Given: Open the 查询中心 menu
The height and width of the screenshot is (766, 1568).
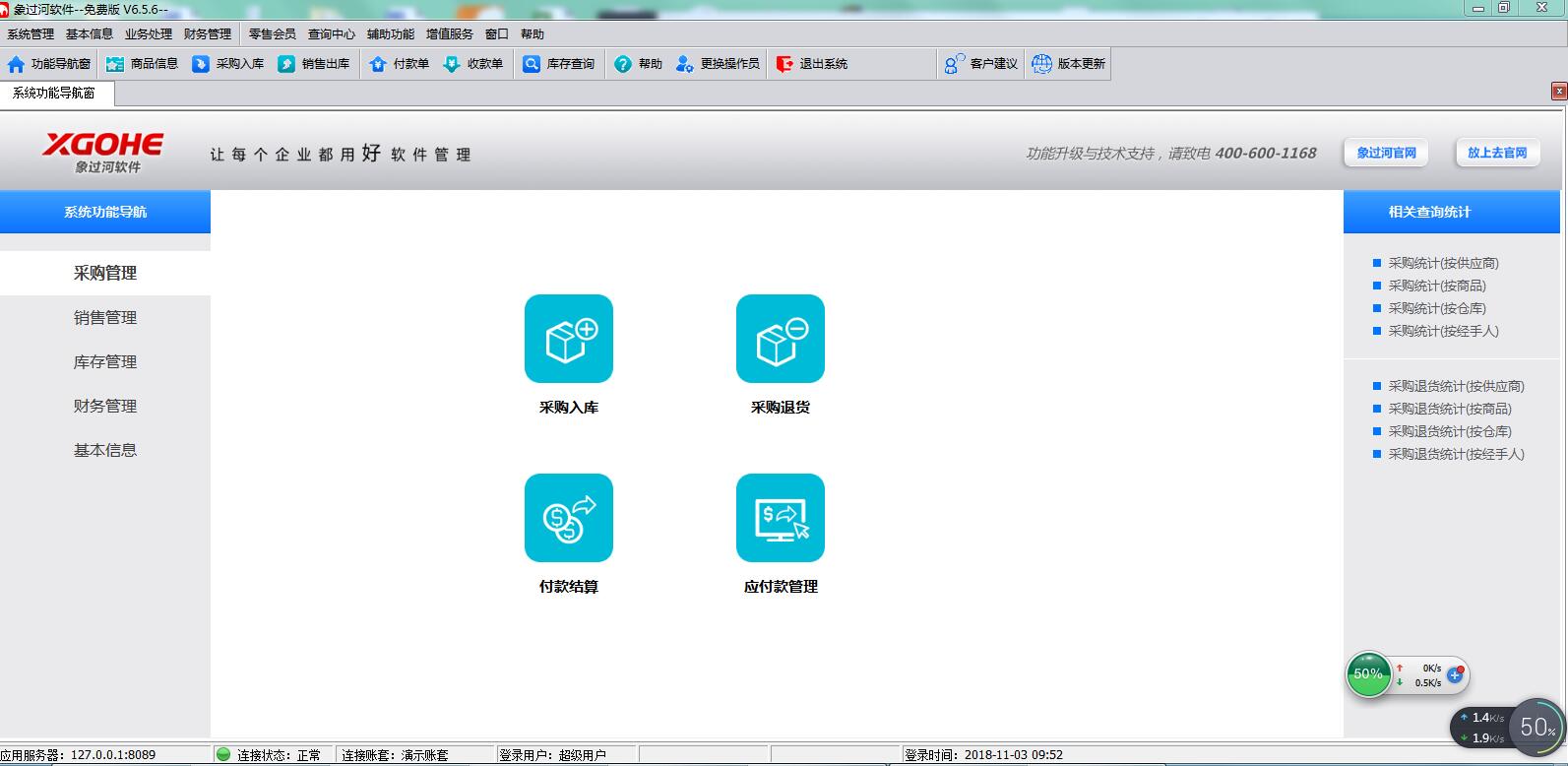Looking at the screenshot, I should [x=332, y=33].
